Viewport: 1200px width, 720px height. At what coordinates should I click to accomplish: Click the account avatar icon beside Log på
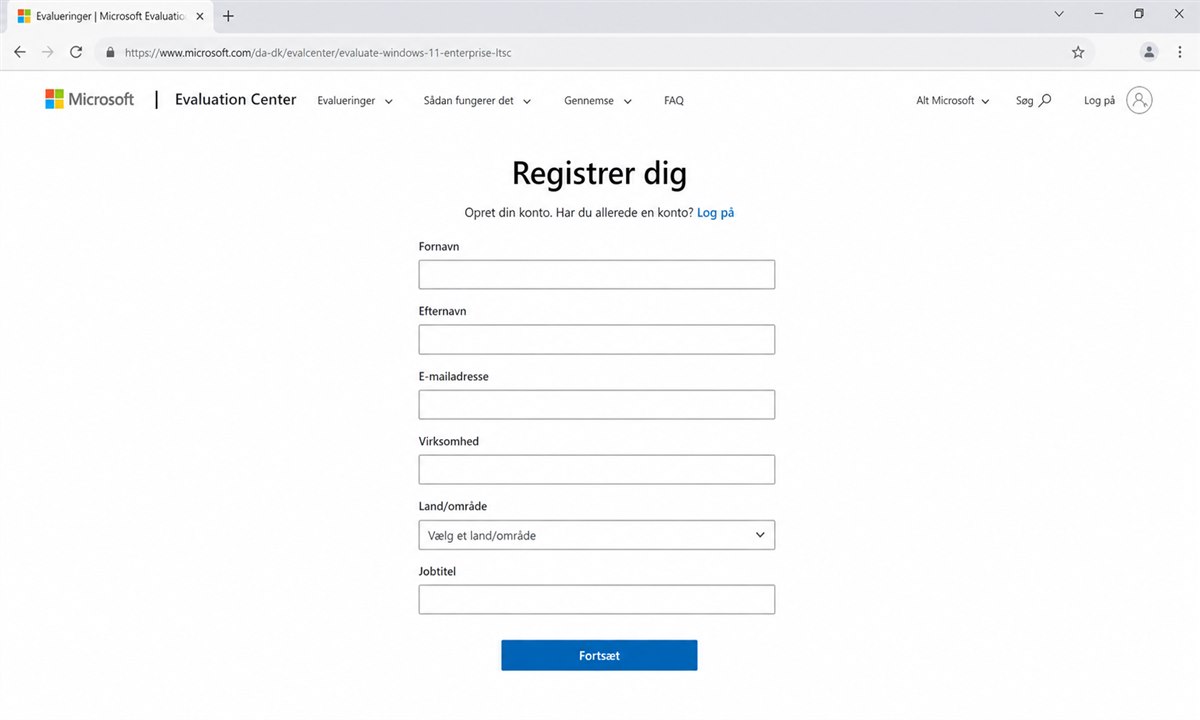point(1139,100)
